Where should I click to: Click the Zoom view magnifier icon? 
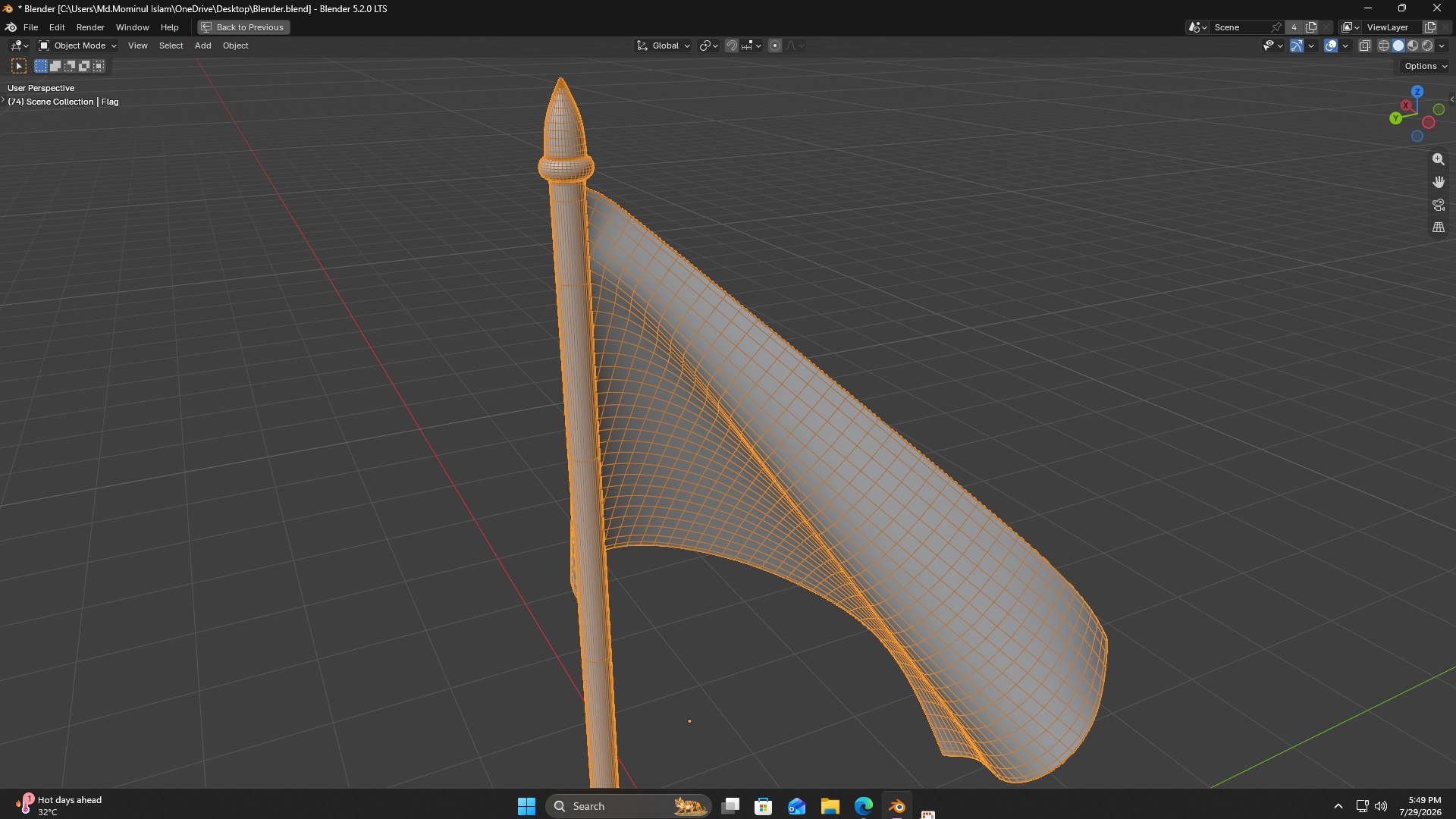(x=1438, y=159)
